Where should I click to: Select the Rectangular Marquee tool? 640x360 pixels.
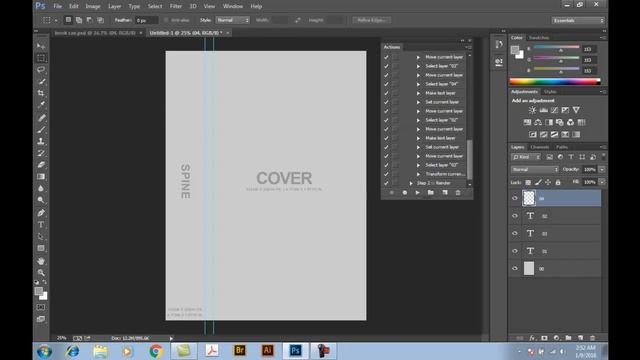point(41,58)
